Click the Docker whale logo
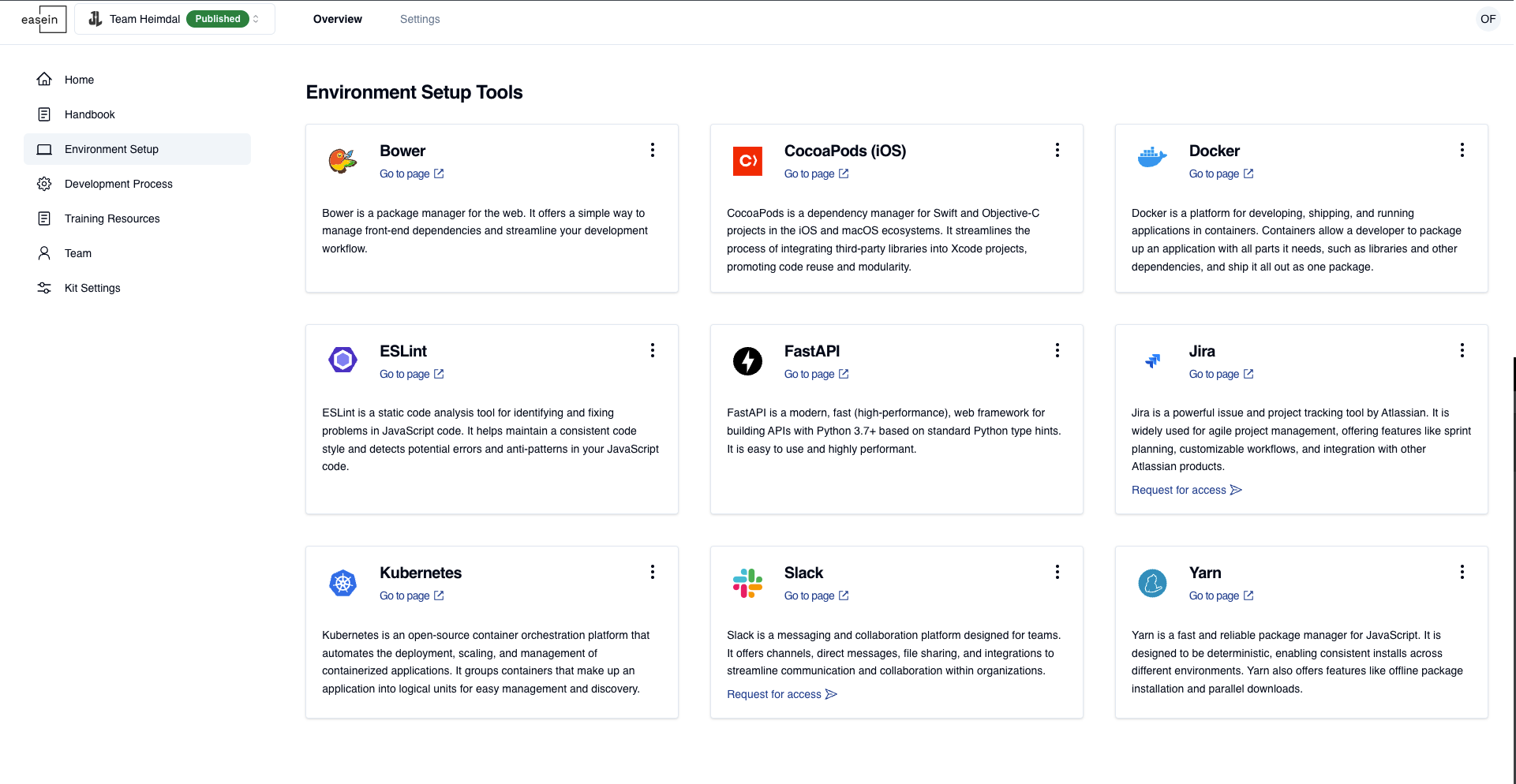 (1152, 158)
